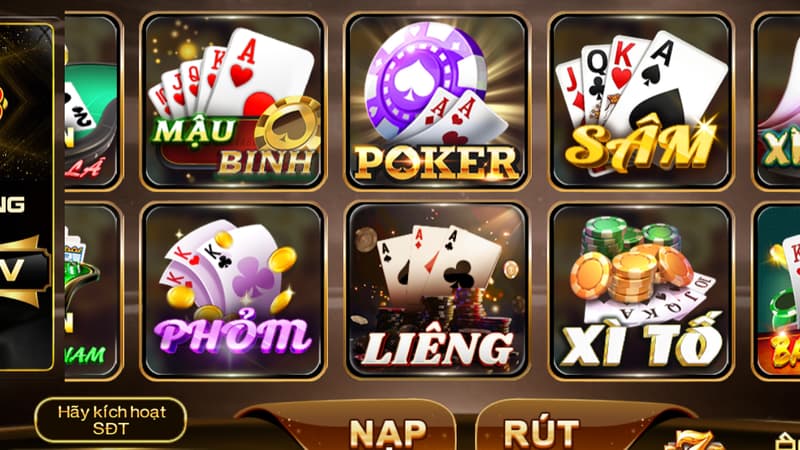Open the partially visible green table game tile

(93, 102)
